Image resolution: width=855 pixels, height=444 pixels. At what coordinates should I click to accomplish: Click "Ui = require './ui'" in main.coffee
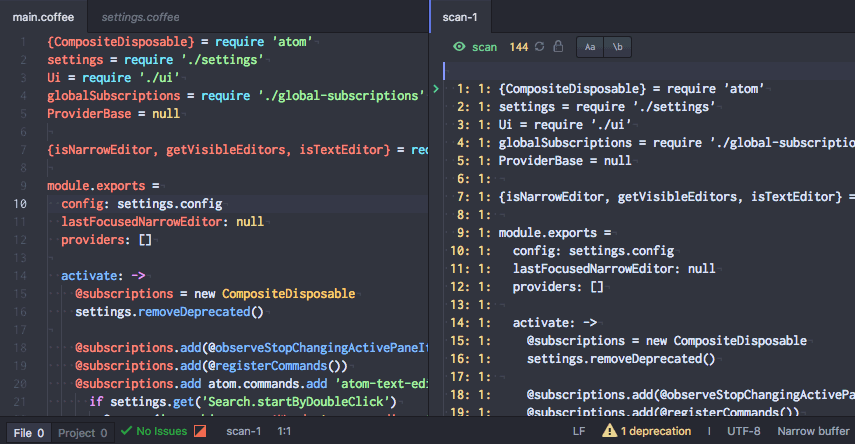pos(113,77)
